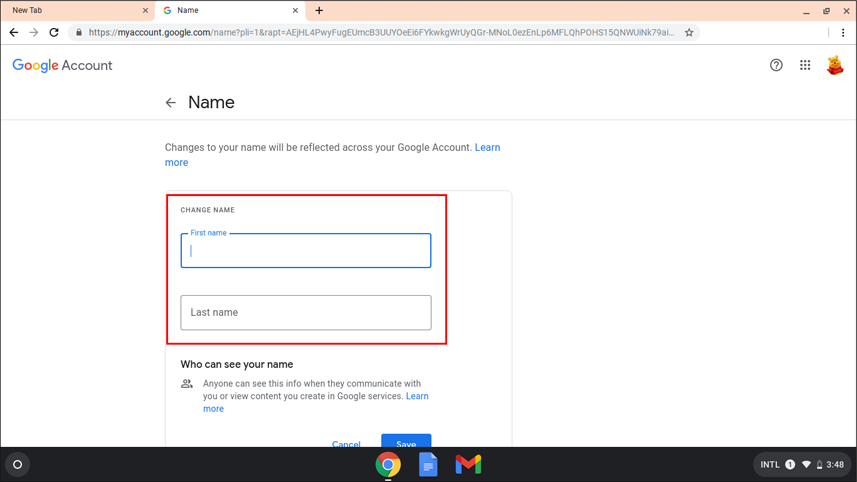Switch to the New Tab tab
The width and height of the screenshot is (857, 482).
click(x=76, y=10)
